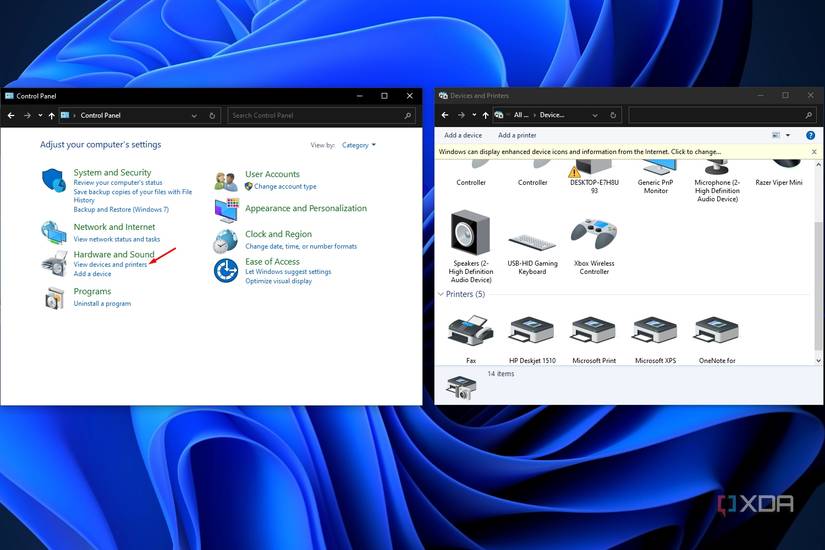Click the scroll down arrow in device list
825x550 pixels.
[818, 361]
